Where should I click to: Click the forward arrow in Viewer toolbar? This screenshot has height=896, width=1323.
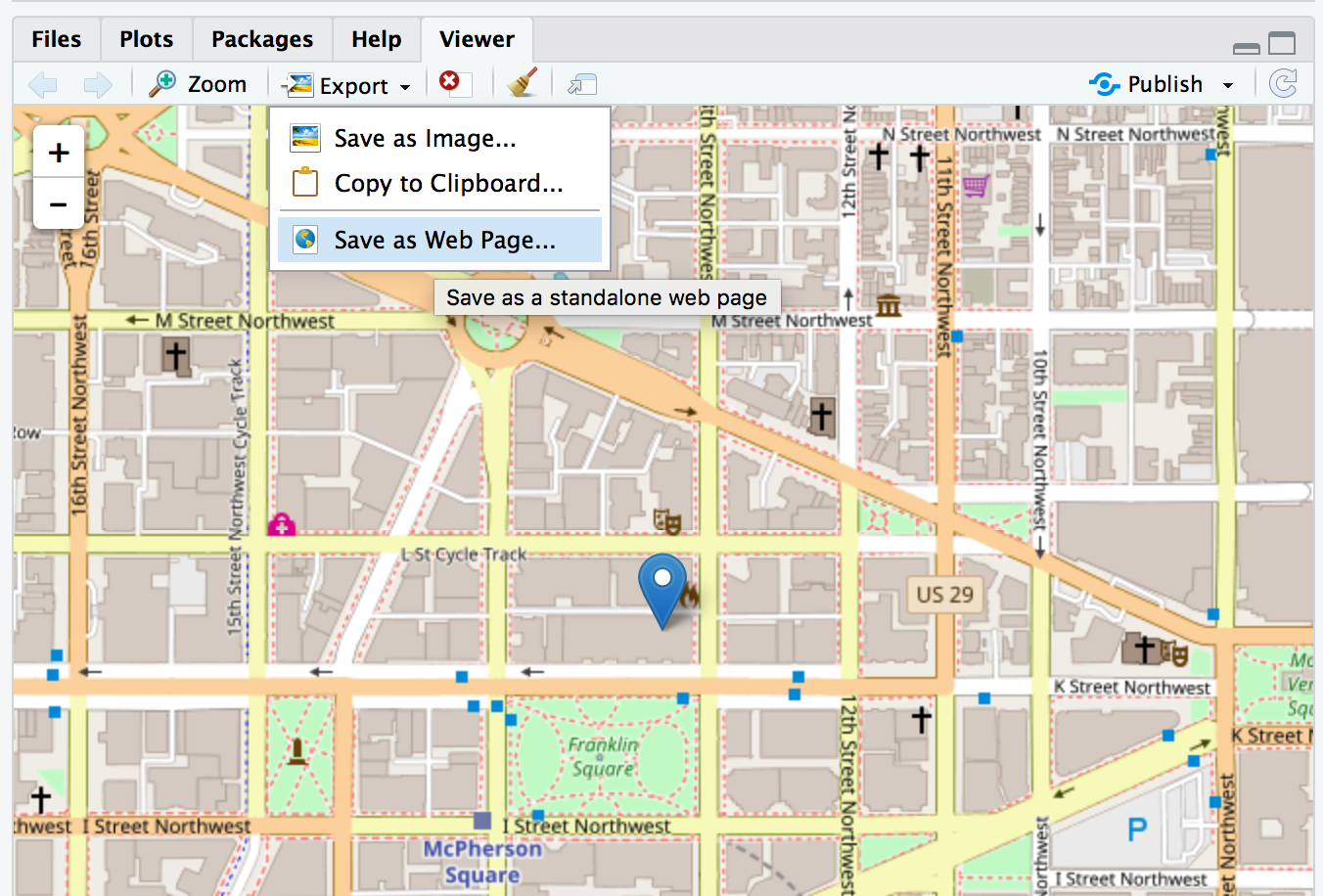98,85
